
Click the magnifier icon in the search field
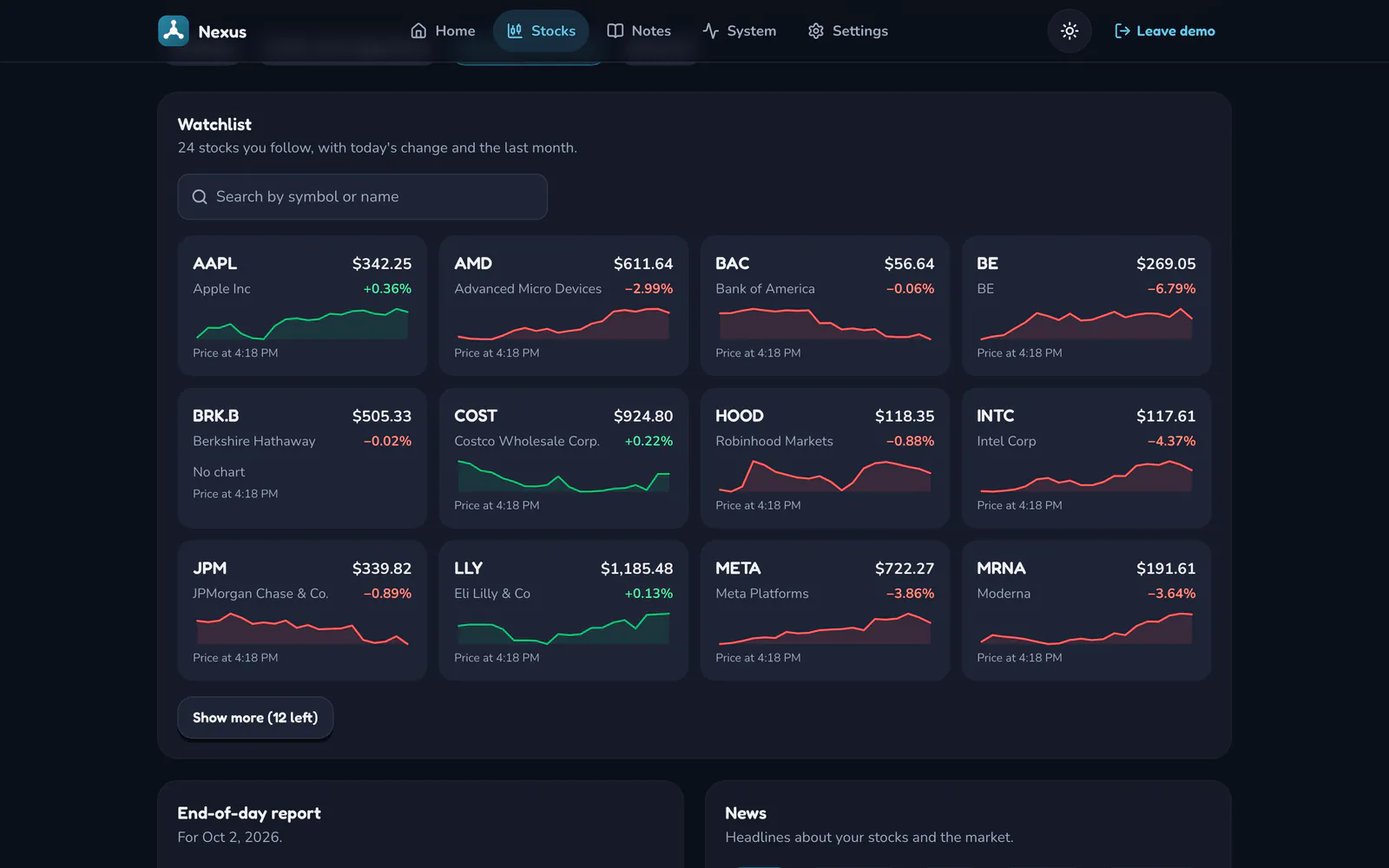click(200, 197)
